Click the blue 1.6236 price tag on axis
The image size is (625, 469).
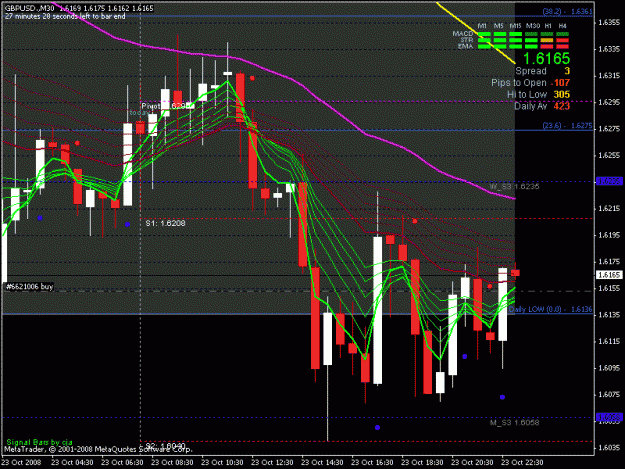click(x=609, y=181)
